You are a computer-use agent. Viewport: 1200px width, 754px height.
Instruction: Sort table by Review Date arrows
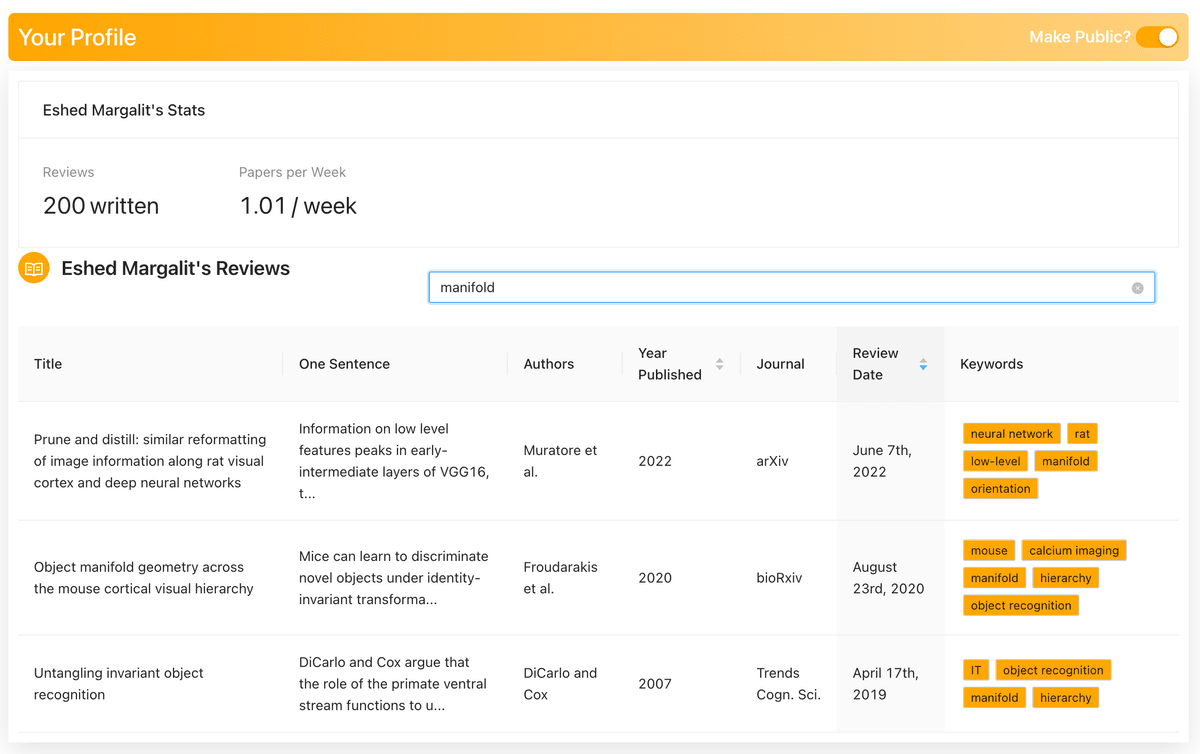tap(923, 364)
